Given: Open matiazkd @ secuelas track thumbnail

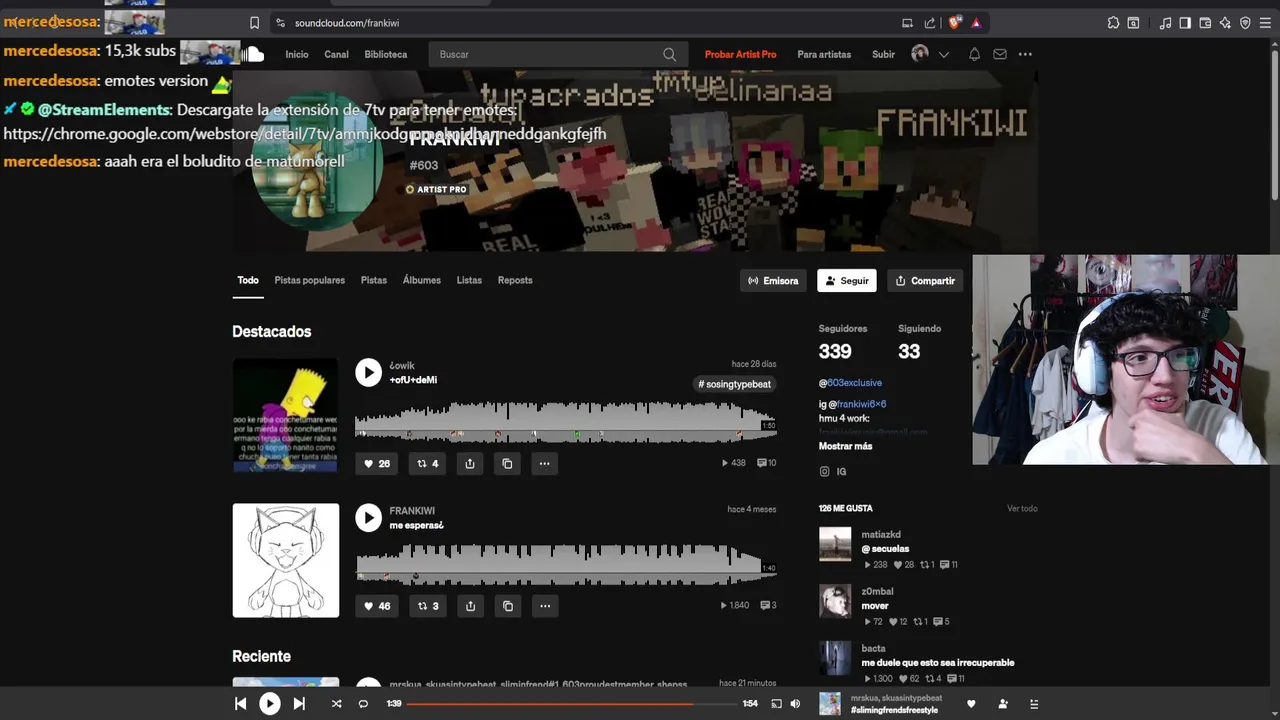Looking at the screenshot, I should click(835, 544).
